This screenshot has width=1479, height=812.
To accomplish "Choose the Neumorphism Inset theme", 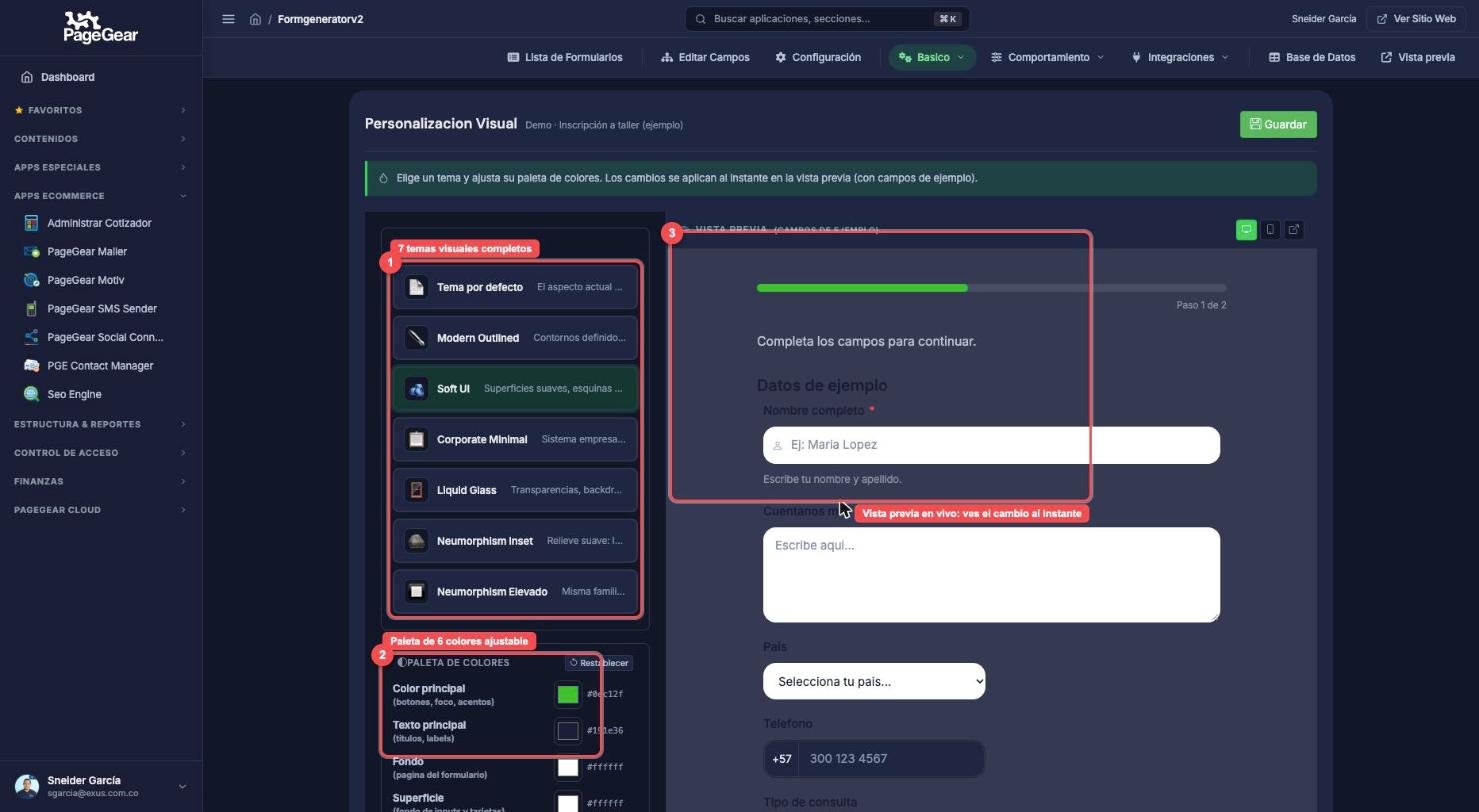I will (515, 541).
